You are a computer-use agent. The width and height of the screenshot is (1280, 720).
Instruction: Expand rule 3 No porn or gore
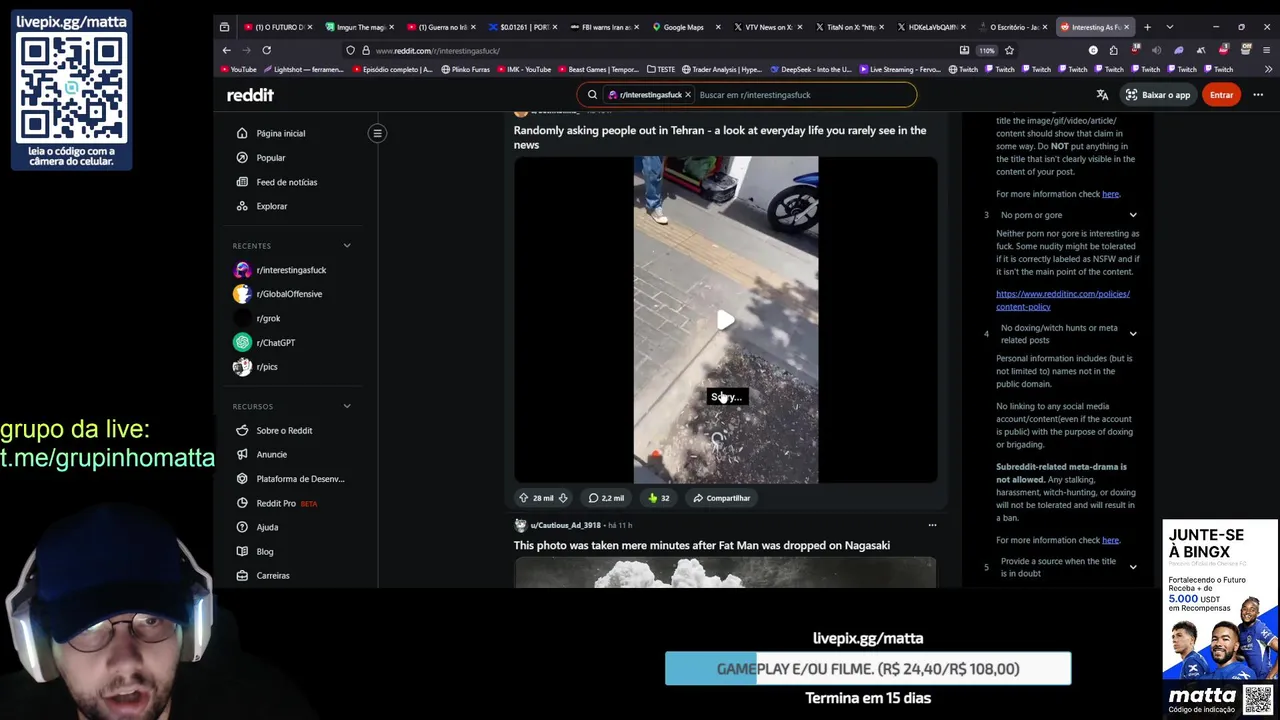1133,215
